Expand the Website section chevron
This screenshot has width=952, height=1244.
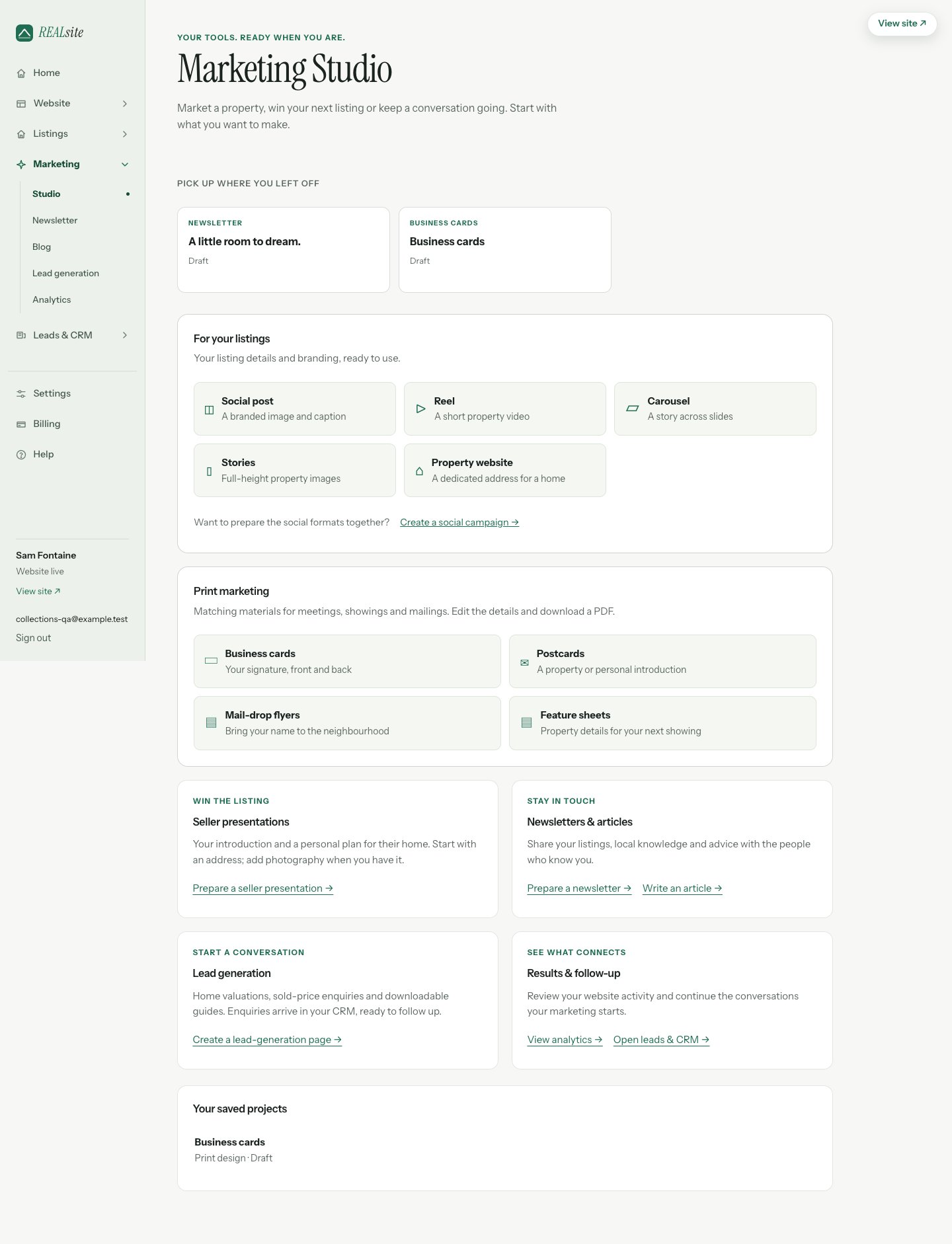coord(125,104)
